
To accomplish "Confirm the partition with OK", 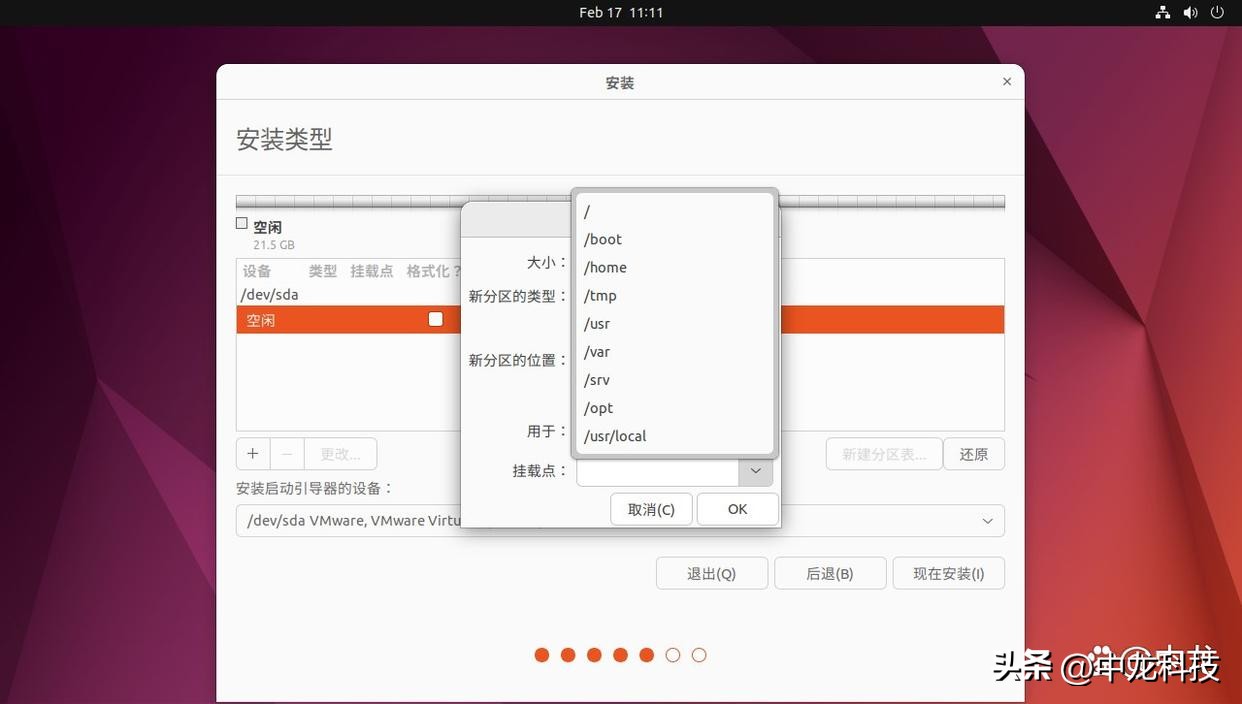I will tap(737, 509).
